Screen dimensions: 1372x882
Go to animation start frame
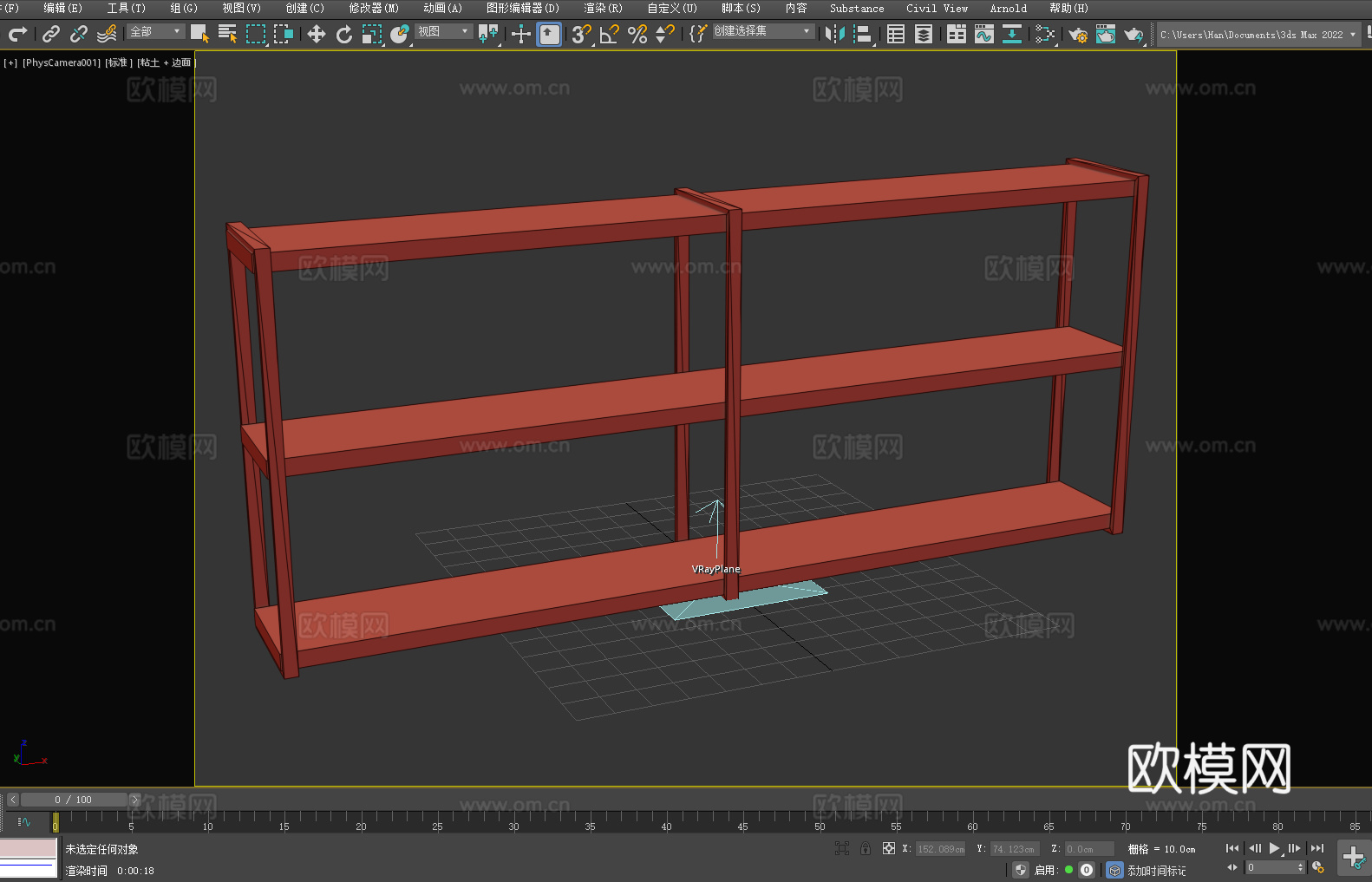pos(1232,848)
